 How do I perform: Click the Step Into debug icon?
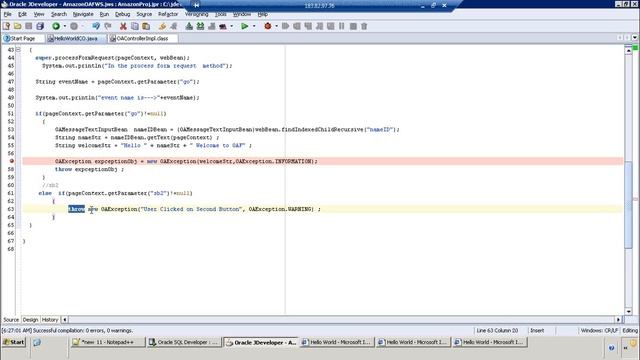(x=308, y=26)
